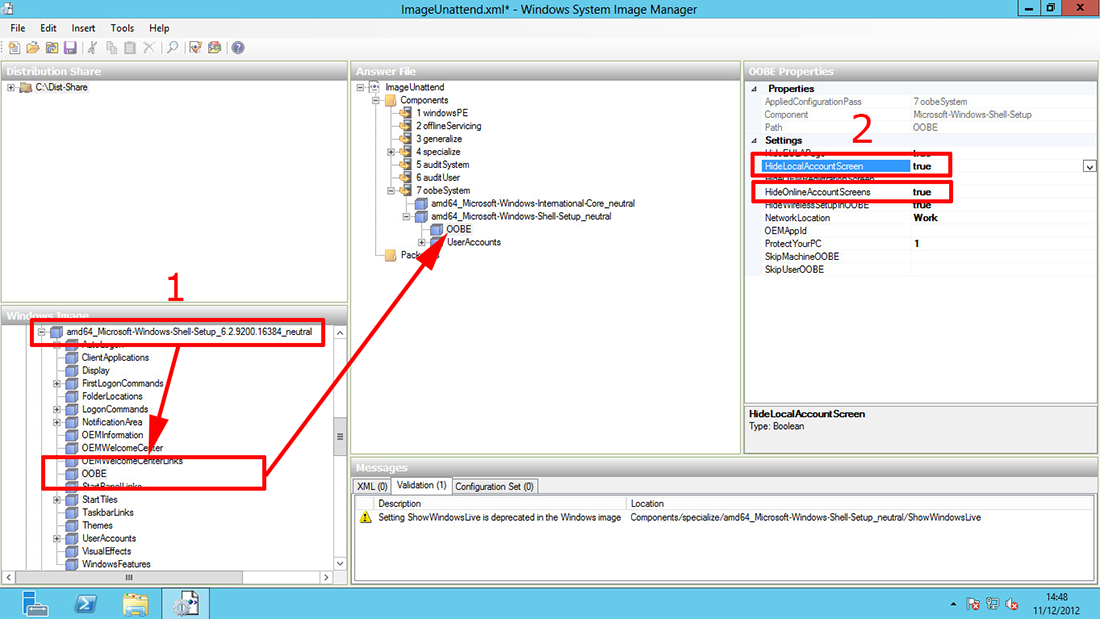The width and height of the screenshot is (1100, 619).
Task: Click the warning icon in Messages list
Action: (365, 517)
